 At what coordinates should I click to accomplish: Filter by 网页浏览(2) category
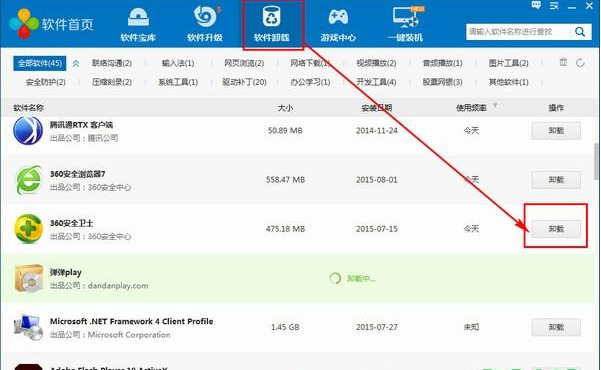coord(244,63)
